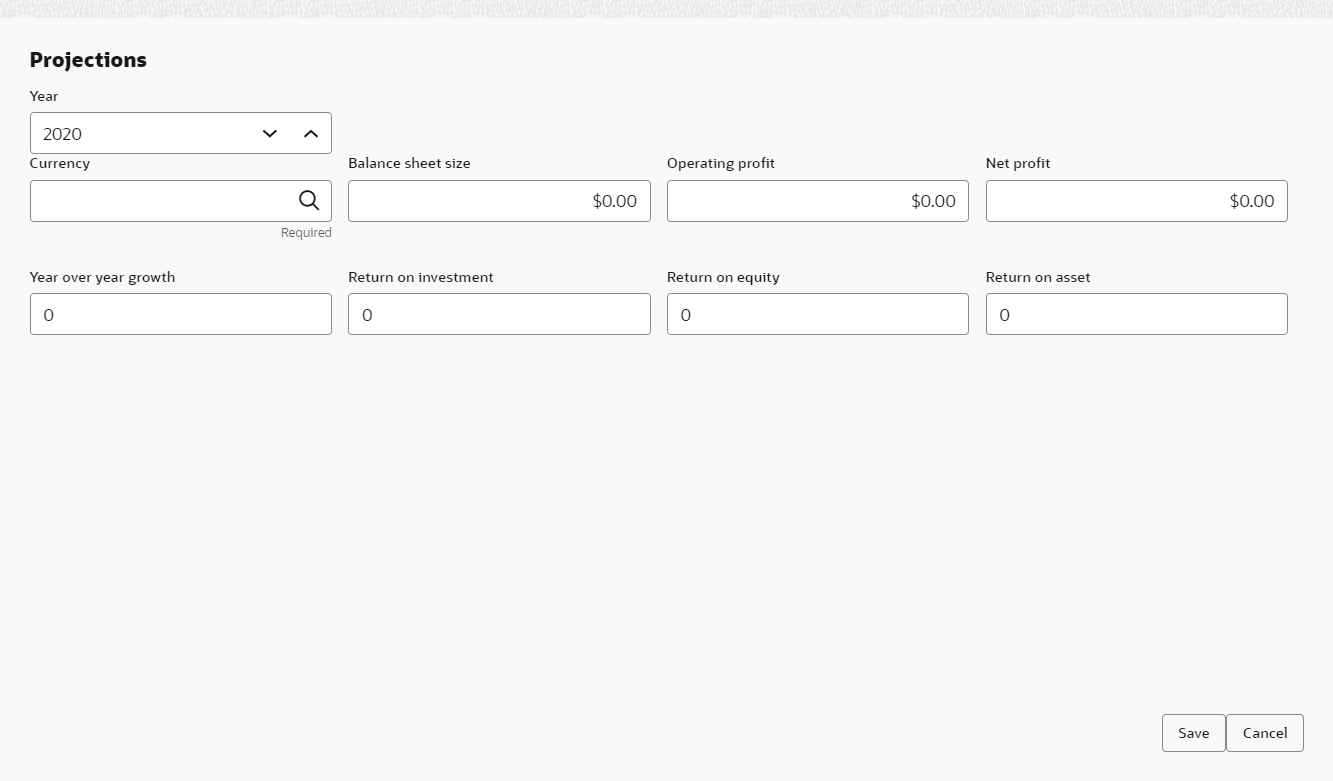The width and height of the screenshot is (1333, 781).
Task: Click the Operating profit amount field
Action: point(817,201)
